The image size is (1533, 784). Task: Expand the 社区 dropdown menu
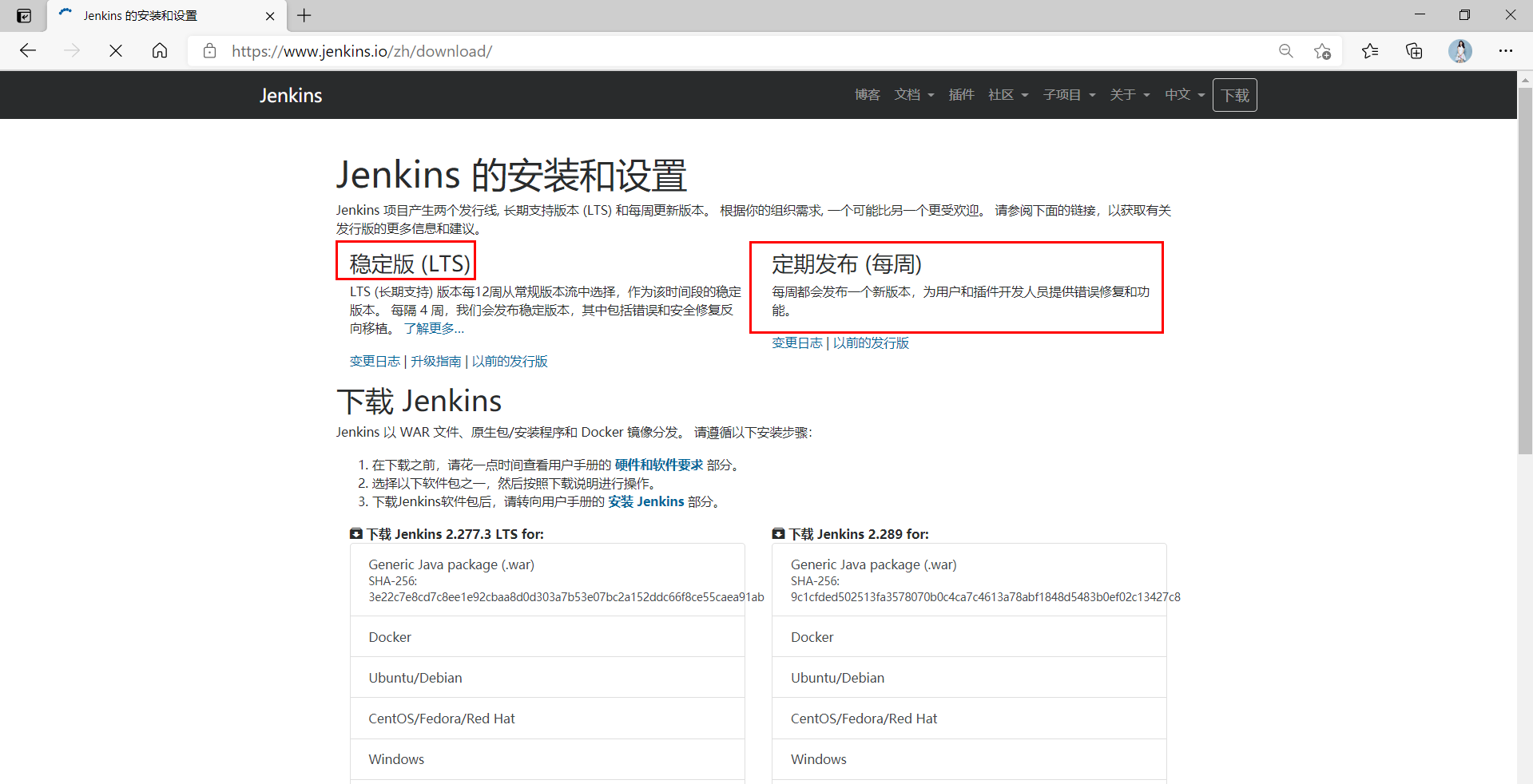1008,94
